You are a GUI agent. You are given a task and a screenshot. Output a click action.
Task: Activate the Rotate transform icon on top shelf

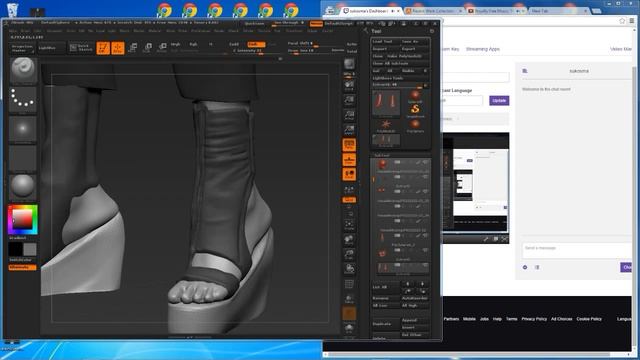pos(162,48)
